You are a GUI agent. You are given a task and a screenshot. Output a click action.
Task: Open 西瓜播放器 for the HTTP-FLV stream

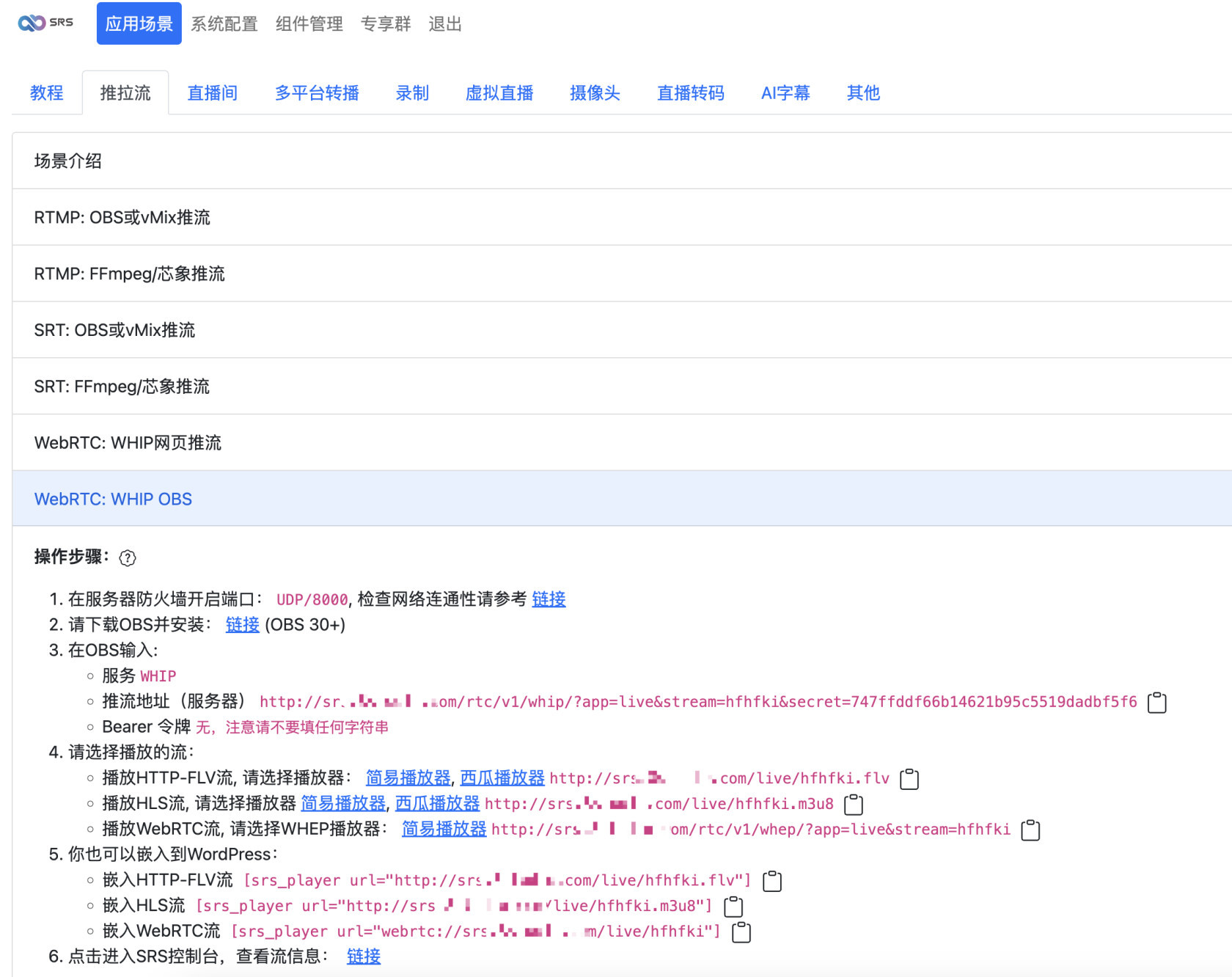(502, 778)
